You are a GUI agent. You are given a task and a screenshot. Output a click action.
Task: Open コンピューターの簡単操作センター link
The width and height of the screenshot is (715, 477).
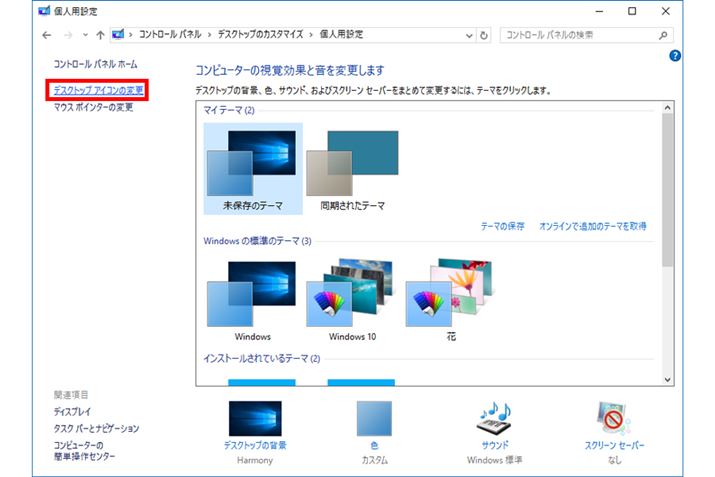pos(84,451)
